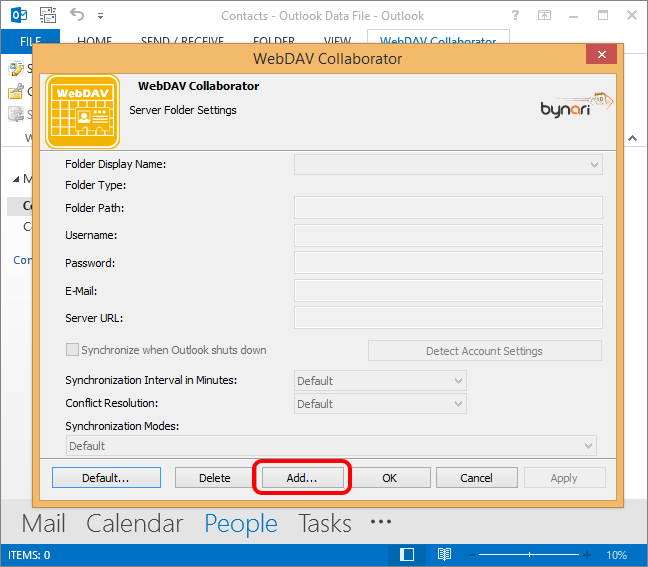Close the WebDAV Collaborator dialog with red X

pyautogui.click(x=601, y=54)
